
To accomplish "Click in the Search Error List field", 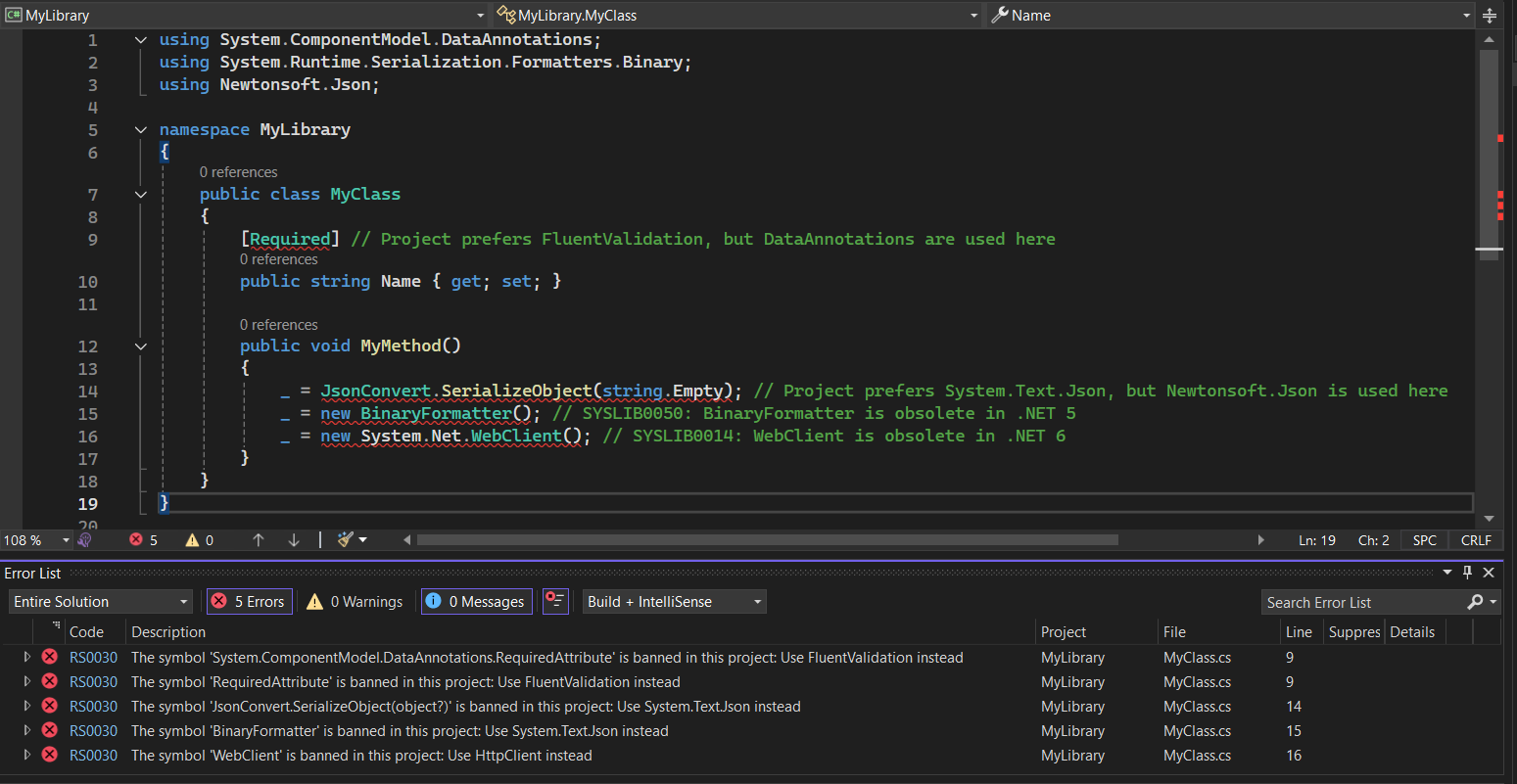I will pos(1361,602).
